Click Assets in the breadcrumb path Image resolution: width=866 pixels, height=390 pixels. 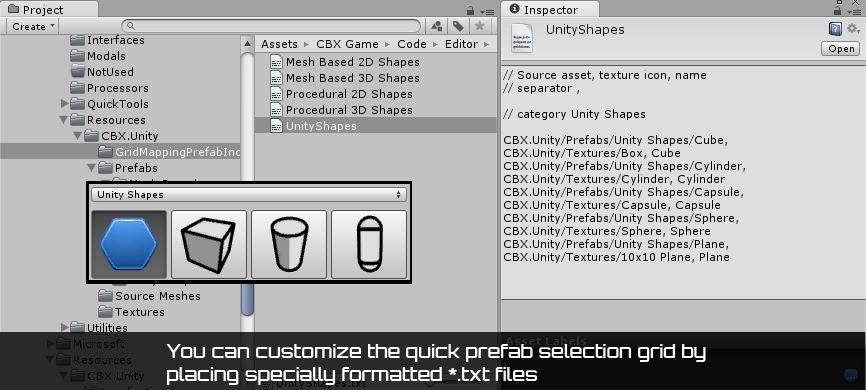point(279,44)
